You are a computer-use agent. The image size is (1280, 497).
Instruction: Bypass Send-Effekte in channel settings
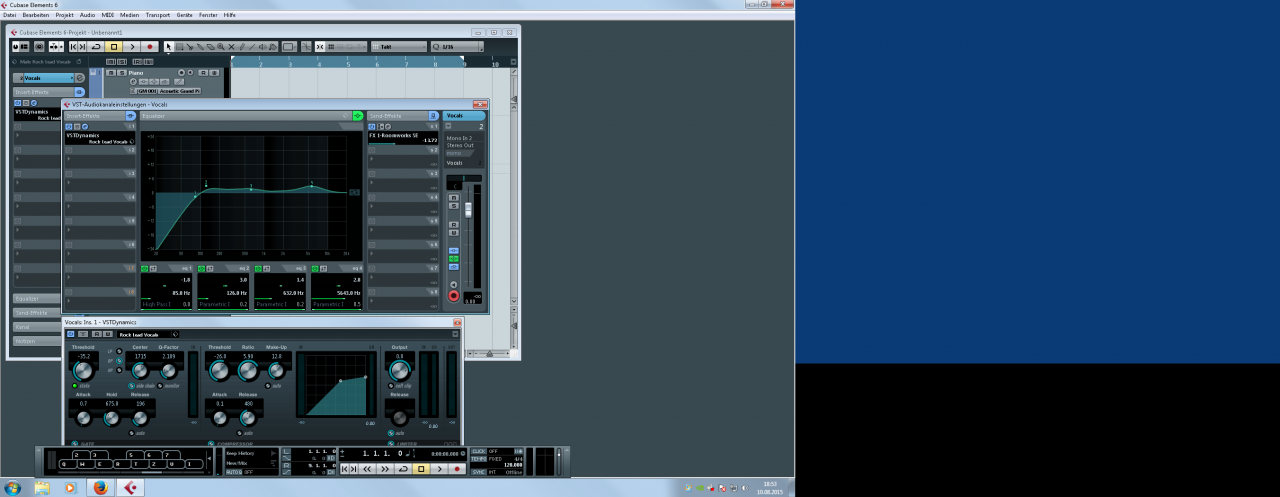(x=433, y=116)
